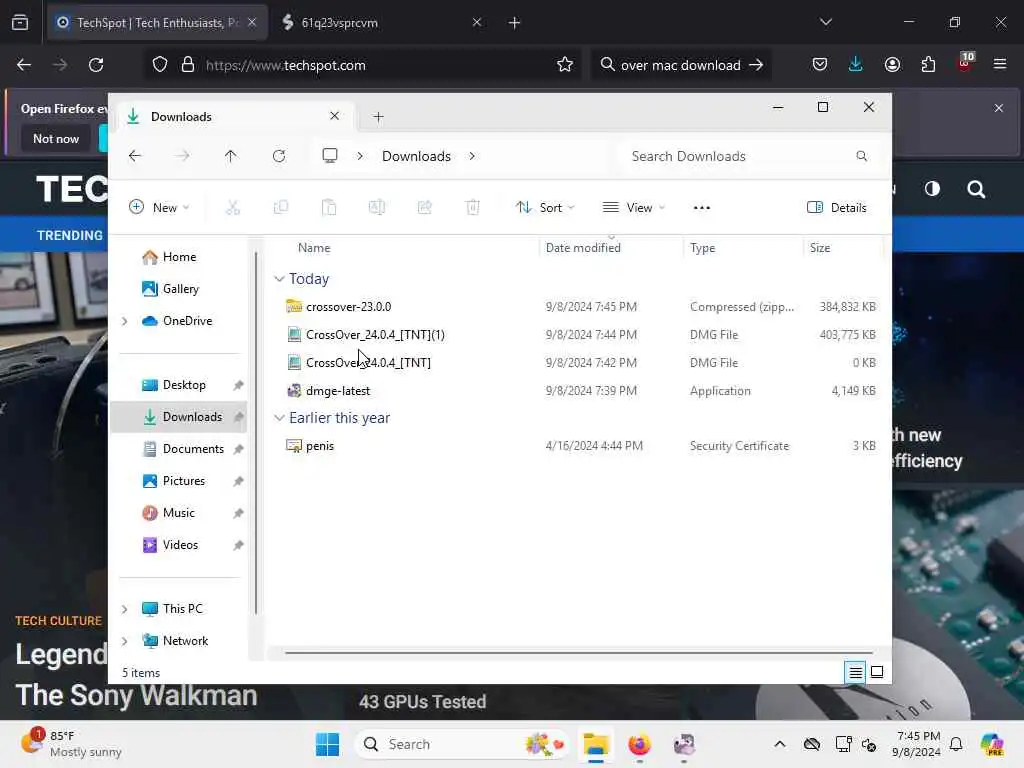Close the Downloads Explorer tab
Viewport: 1024px width, 768px height.
[334, 116]
